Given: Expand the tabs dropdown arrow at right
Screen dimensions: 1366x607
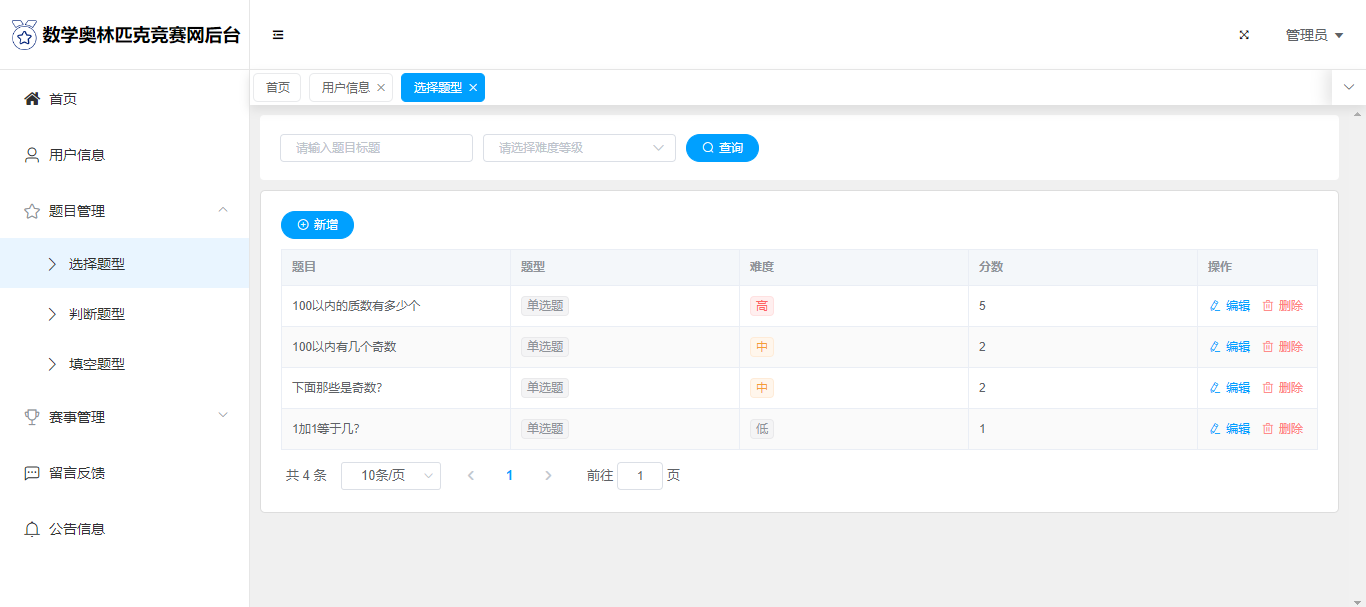Looking at the screenshot, I should pyautogui.click(x=1348, y=87).
